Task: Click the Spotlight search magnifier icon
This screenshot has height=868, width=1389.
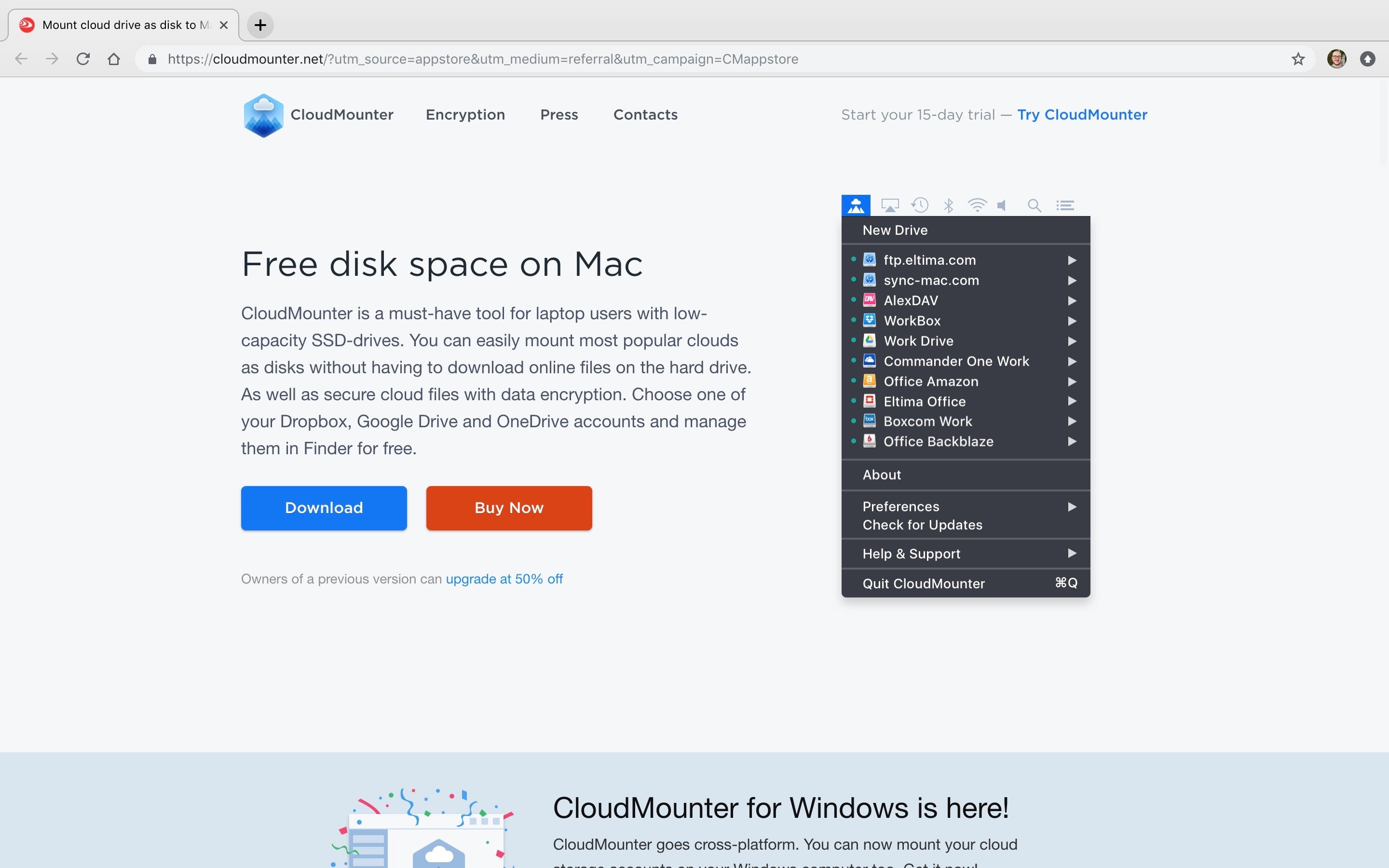Action: [x=1035, y=205]
